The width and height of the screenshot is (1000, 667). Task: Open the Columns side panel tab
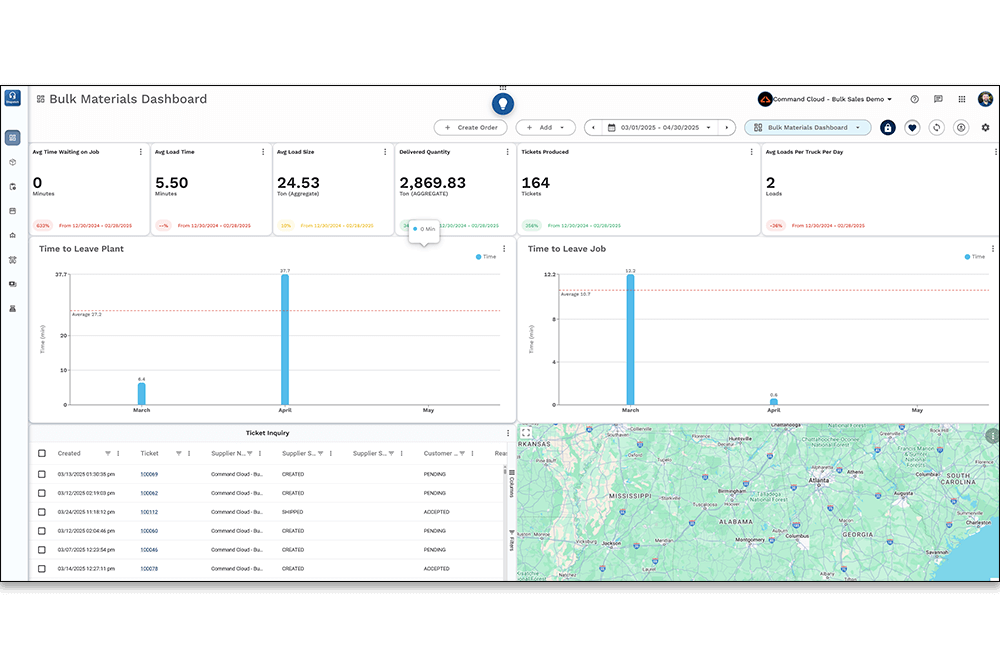(511, 483)
